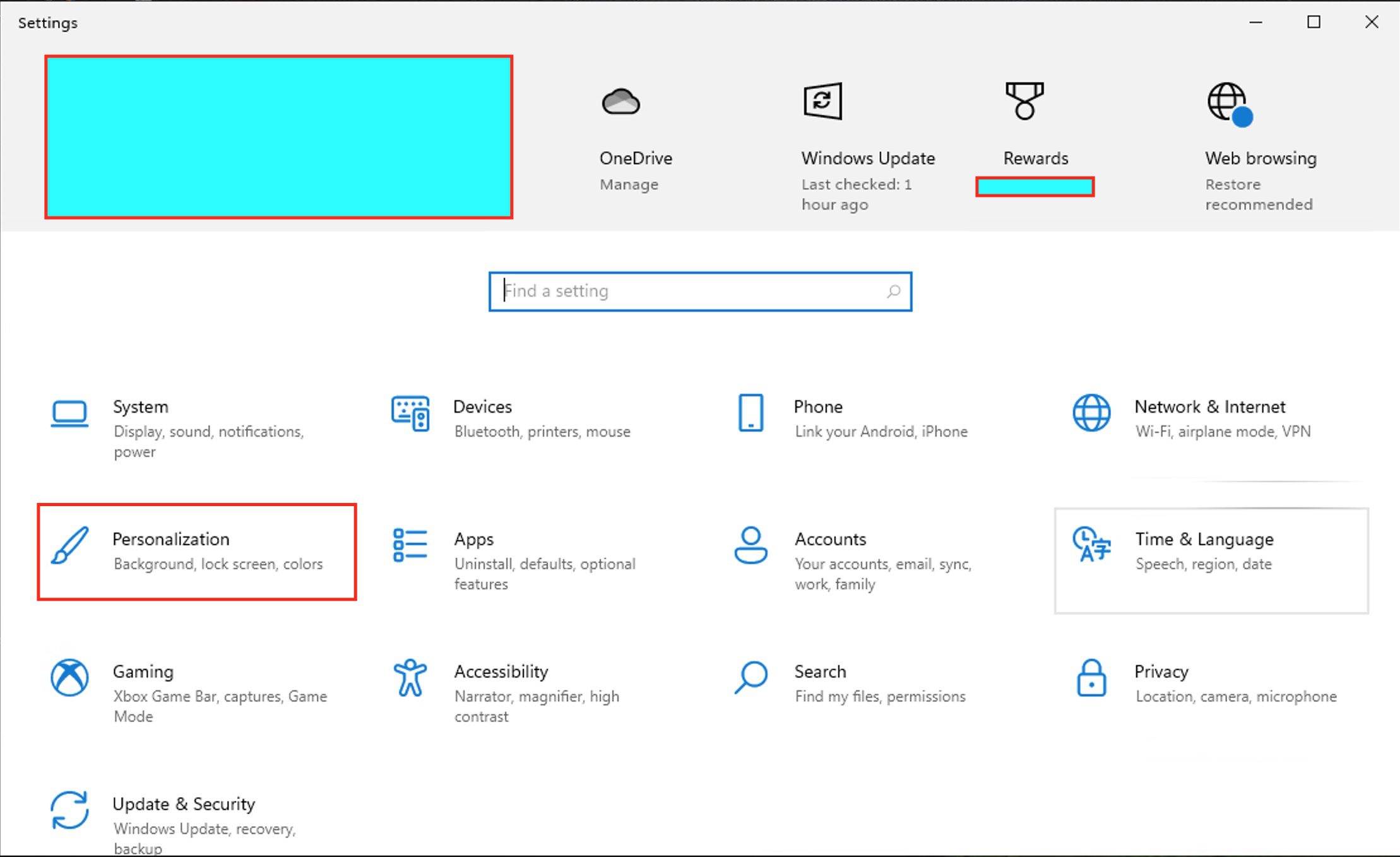The height and width of the screenshot is (857, 1400).
Task: Open the Accessibility settings title
Action: (501, 672)
